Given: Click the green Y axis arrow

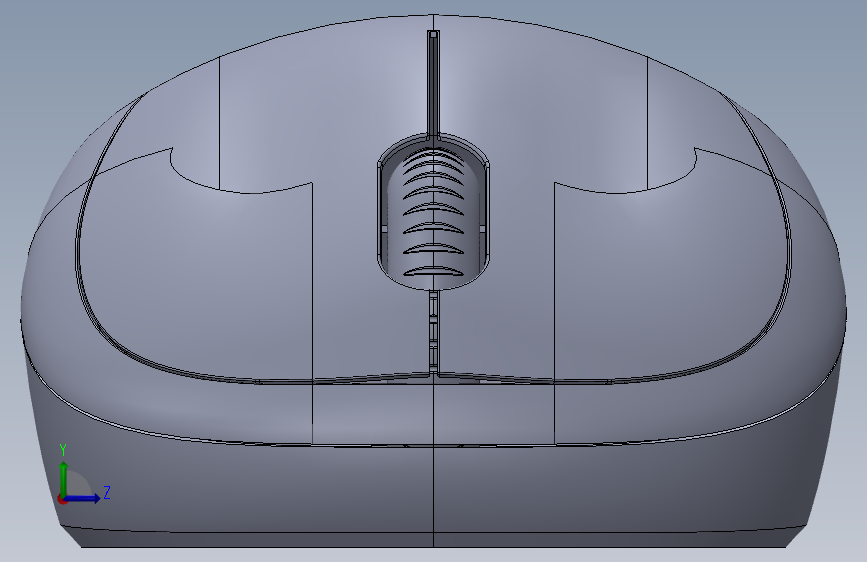Looking at the screenshot, I should point(64,478).
